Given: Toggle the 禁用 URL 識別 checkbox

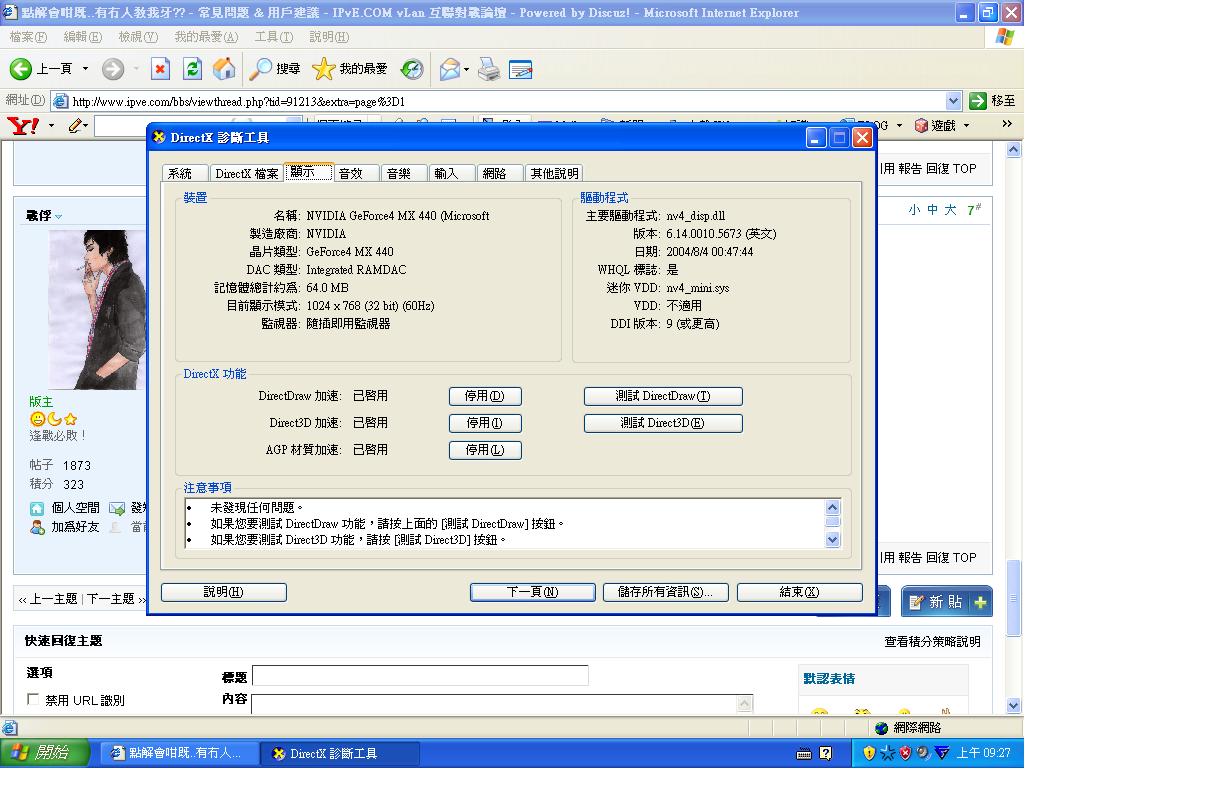Looking at the screenshot, I should [34, 700].
